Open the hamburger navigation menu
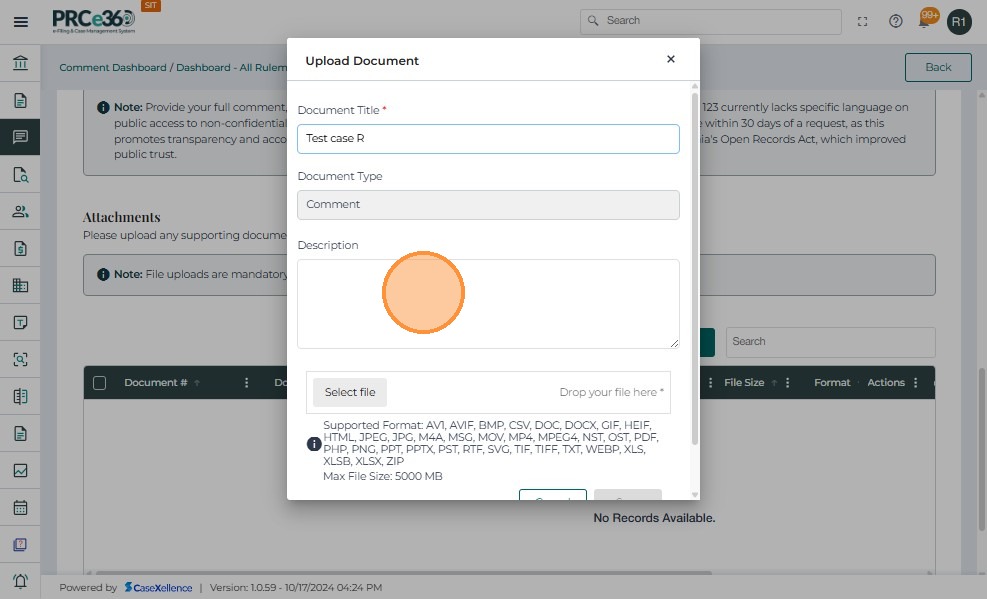The width and height of the screenshot is (987, 599). [x=20, y=21]
